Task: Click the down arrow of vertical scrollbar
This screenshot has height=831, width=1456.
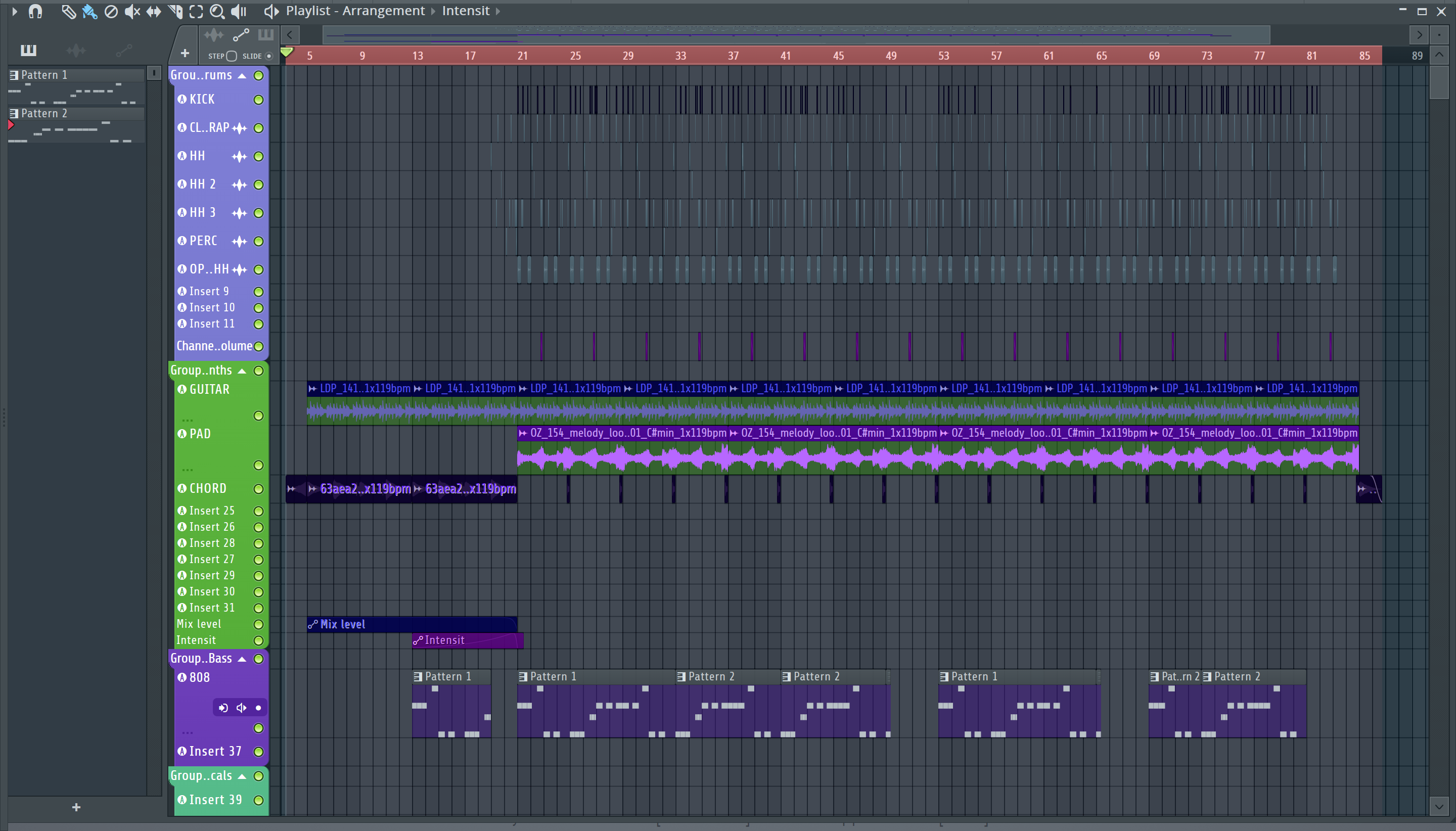Action: (1439, 807)
